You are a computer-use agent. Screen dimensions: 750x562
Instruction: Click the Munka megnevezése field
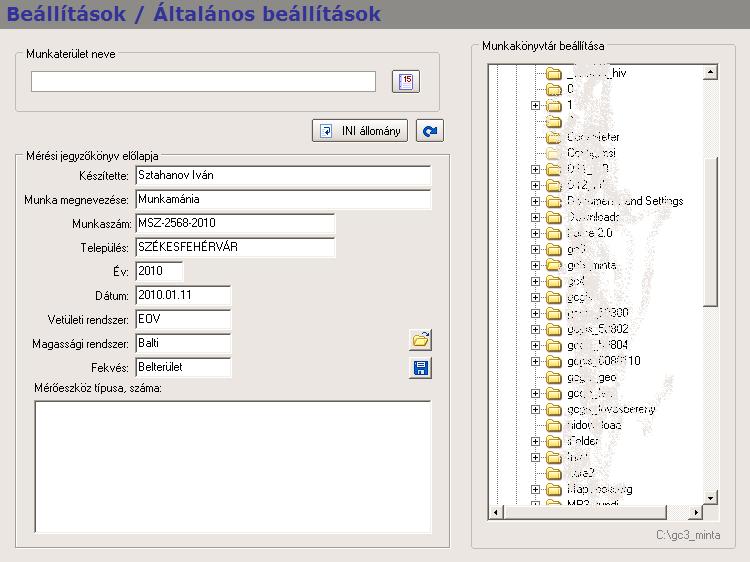pos(283,199)
